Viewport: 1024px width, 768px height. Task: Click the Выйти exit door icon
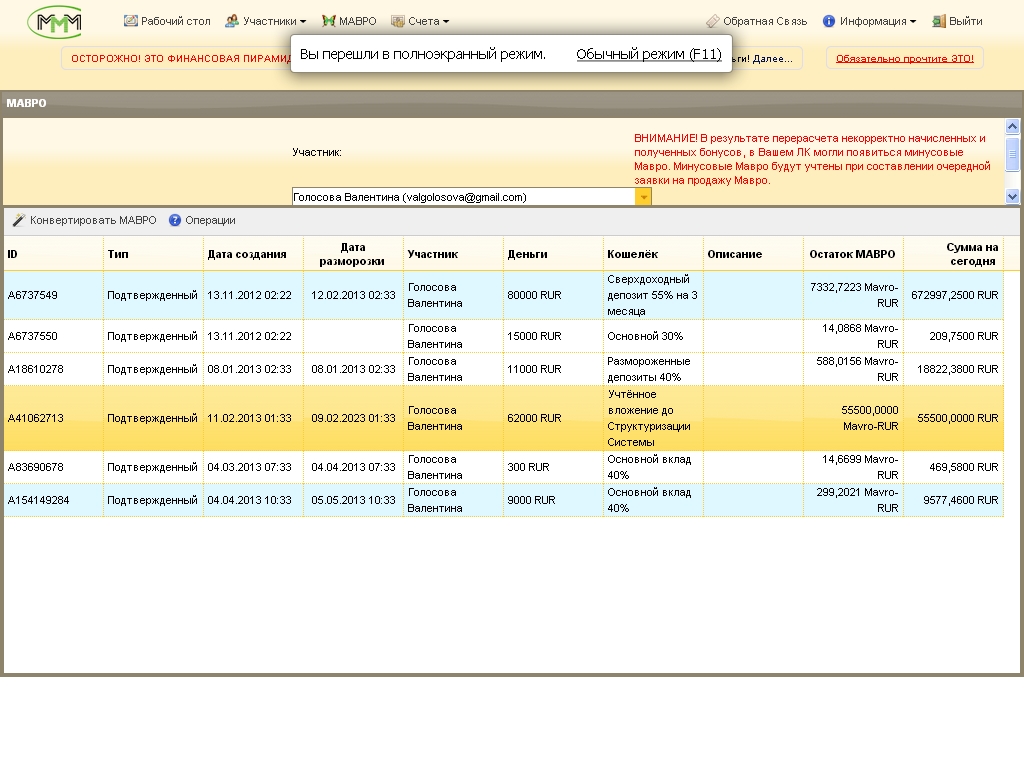pos(938,21)
